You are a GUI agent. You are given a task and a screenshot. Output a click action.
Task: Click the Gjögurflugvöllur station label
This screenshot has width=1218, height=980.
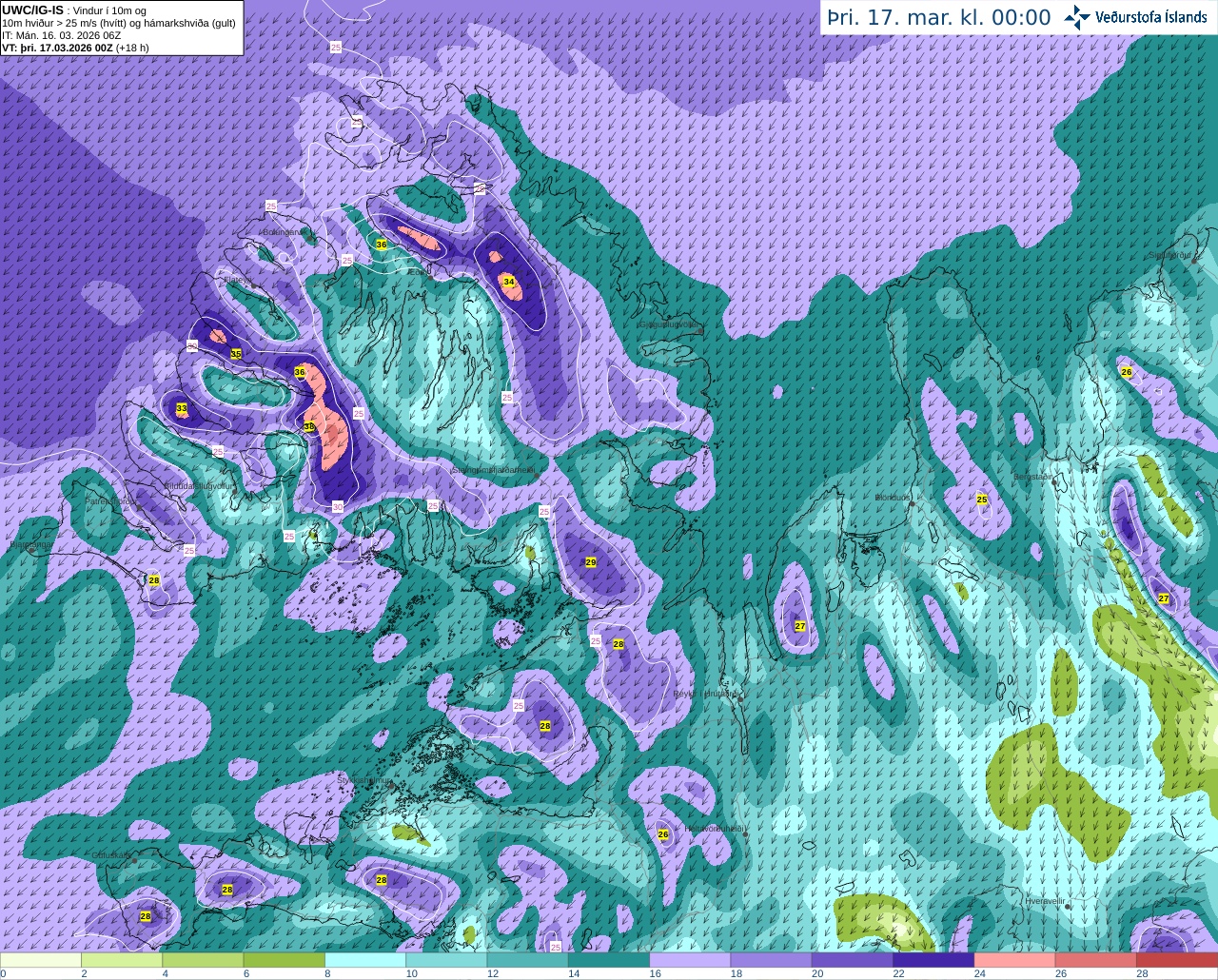(670, 324)
